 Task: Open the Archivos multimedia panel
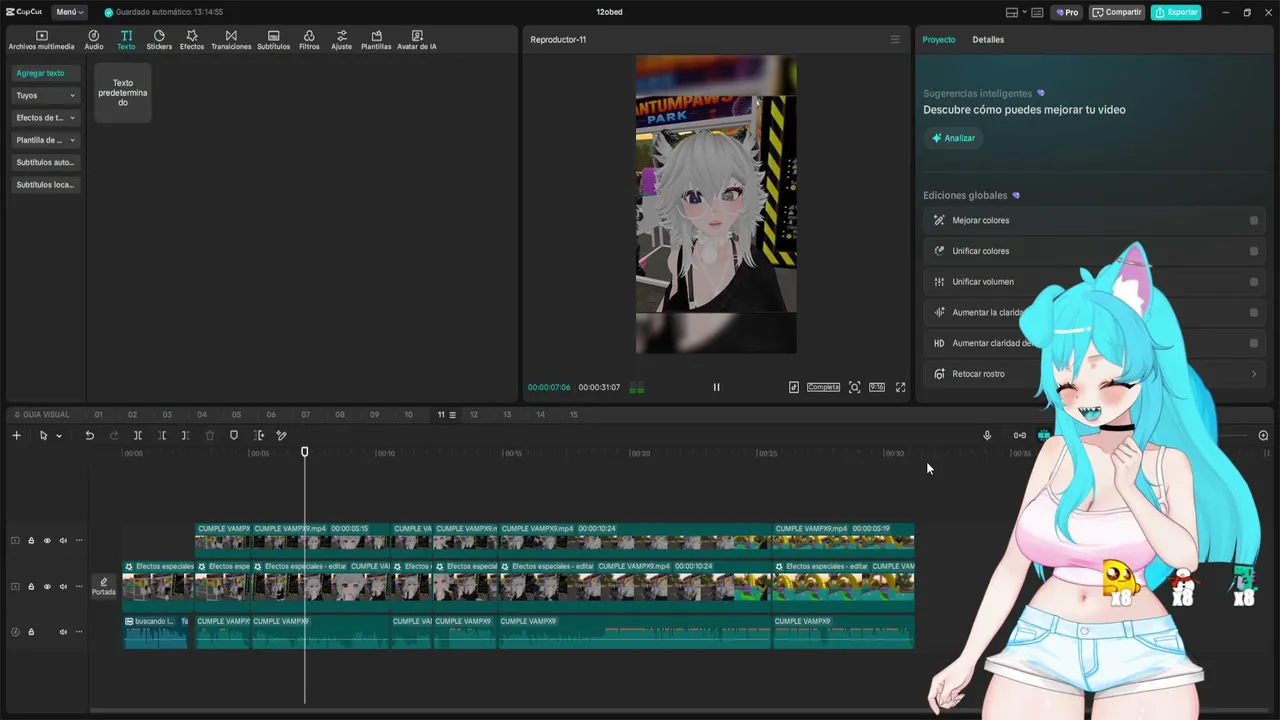click(41, 40)
